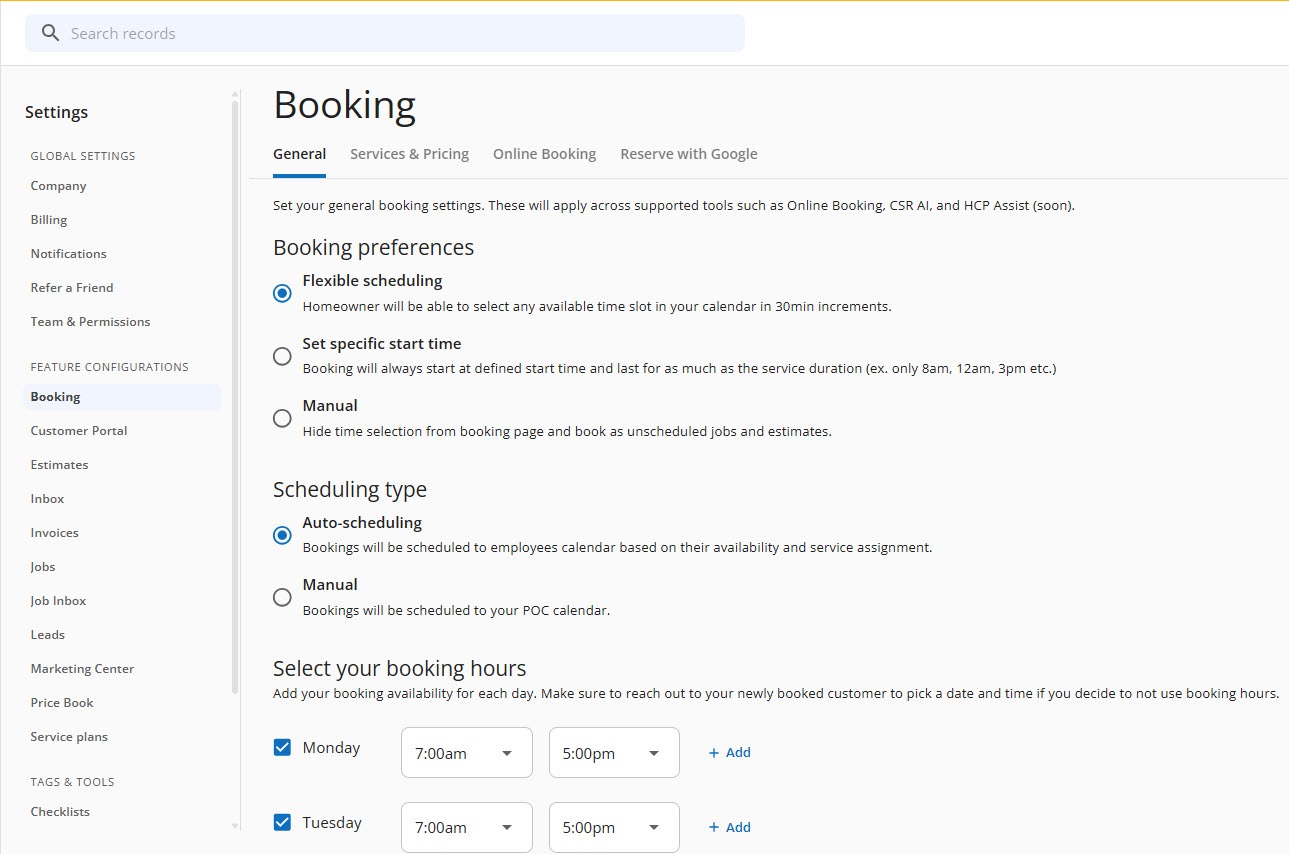Select Manual under Booking preferences
Image resolution: width=1289 pixels, height=854 pixels.
coord(282,418)
